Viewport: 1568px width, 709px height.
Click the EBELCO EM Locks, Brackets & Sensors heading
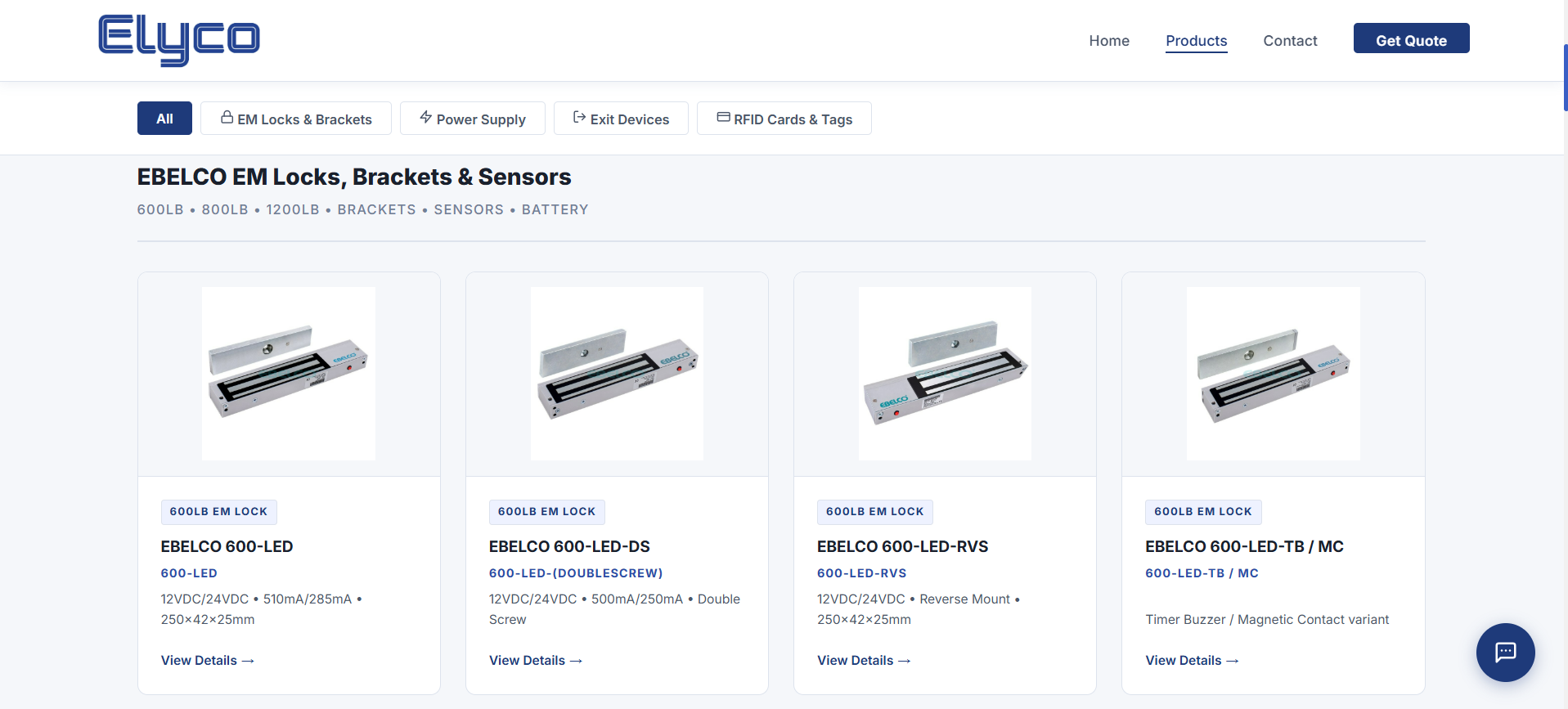(x=354, y=177)
